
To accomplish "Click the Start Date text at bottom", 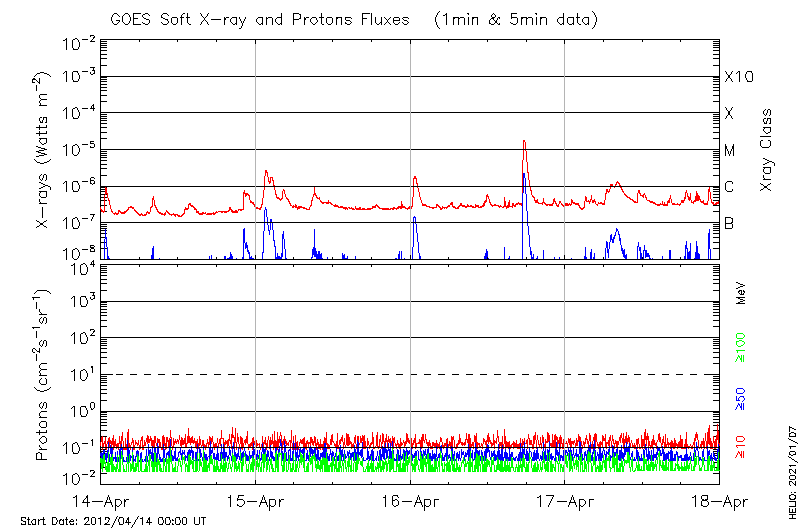I will click(x=113, y=522).
